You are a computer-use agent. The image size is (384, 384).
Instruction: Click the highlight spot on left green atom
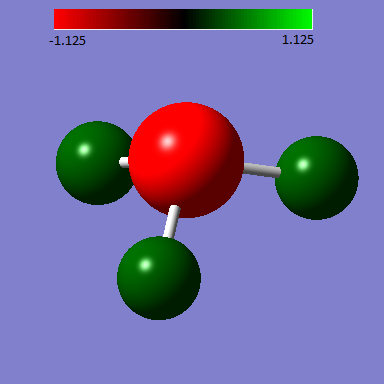click(84, 149)
